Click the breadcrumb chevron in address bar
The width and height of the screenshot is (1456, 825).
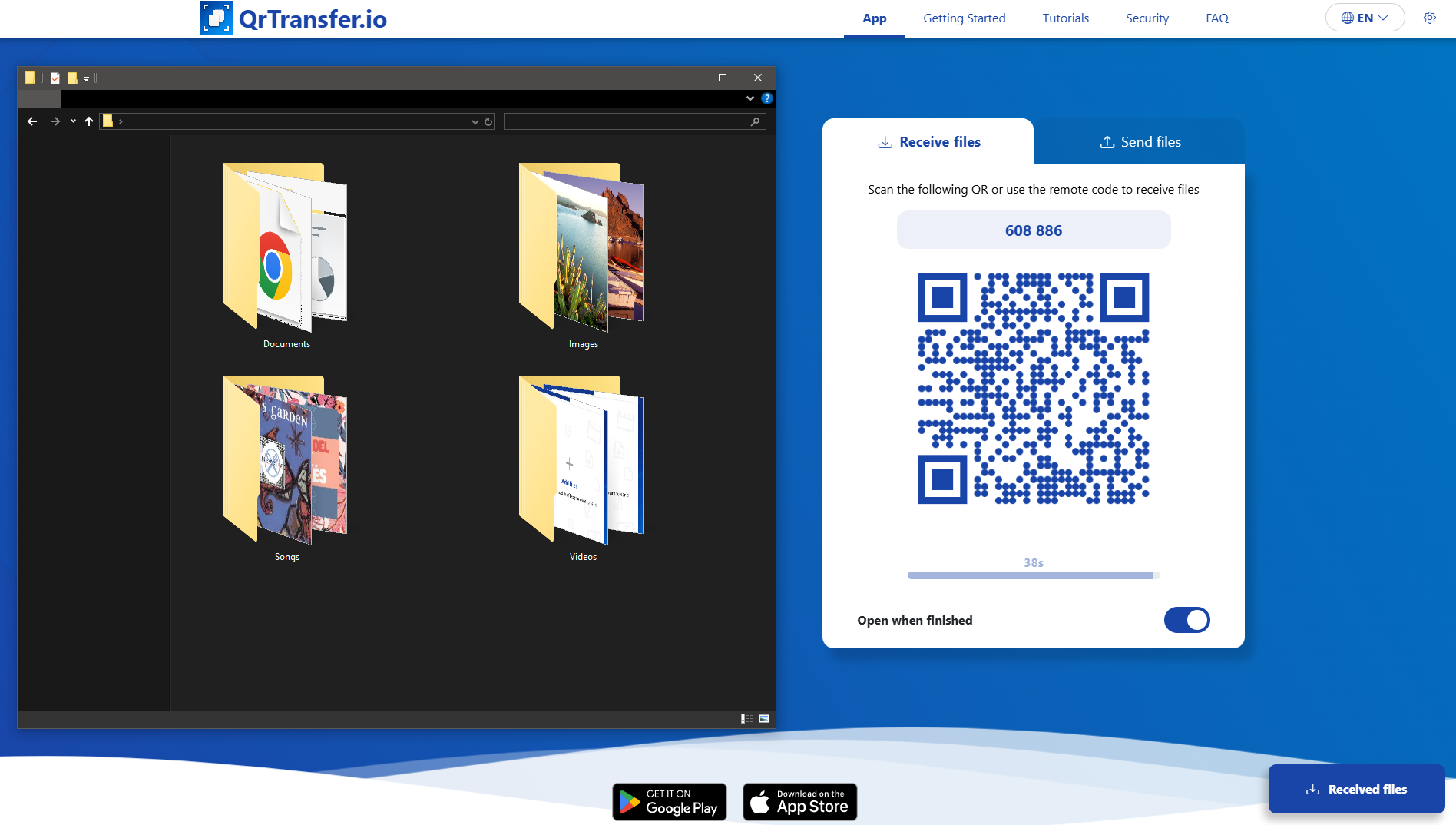[x=121, y=121]
